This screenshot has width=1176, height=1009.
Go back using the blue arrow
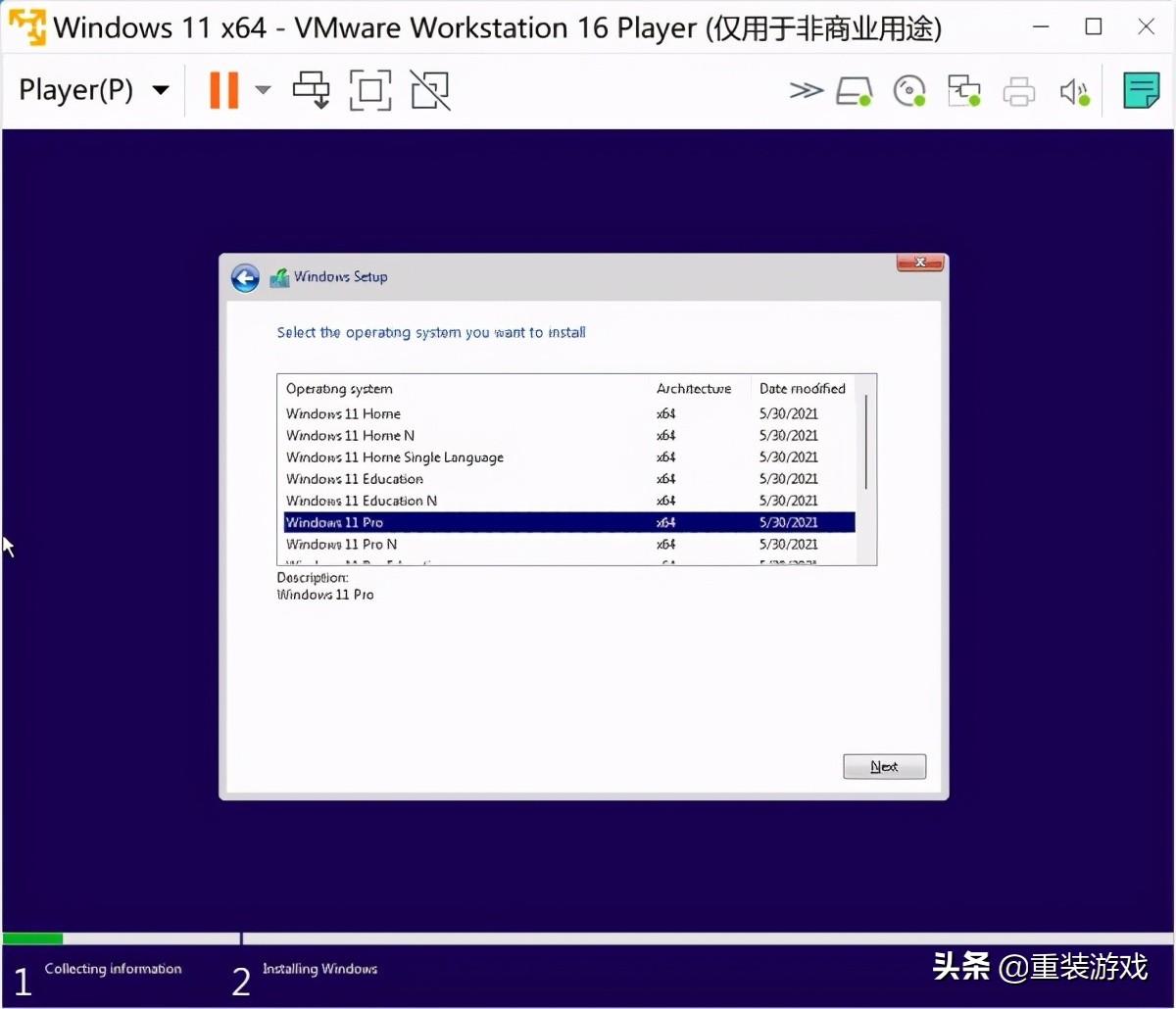245,278
